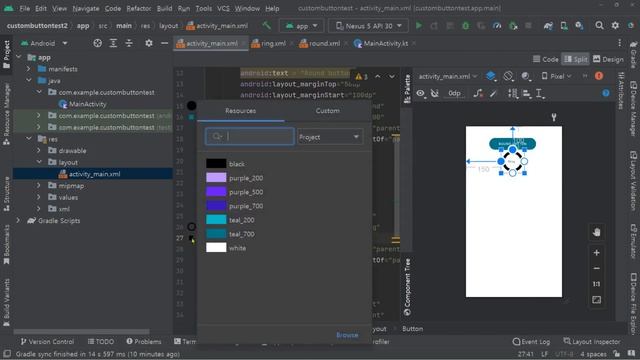
Task: Open the Pixel device dropdown in preview
Action: point(556,76)
